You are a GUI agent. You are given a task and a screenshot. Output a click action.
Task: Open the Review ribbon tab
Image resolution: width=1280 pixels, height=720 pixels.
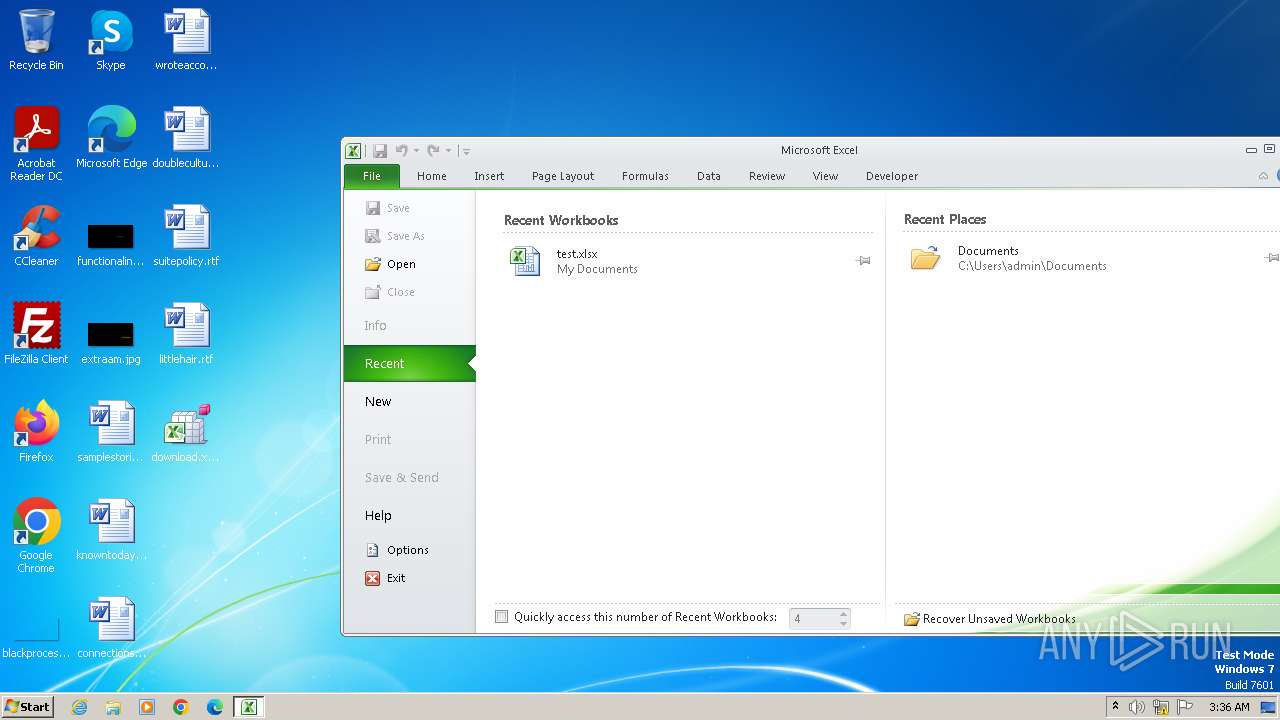(767, 176)
